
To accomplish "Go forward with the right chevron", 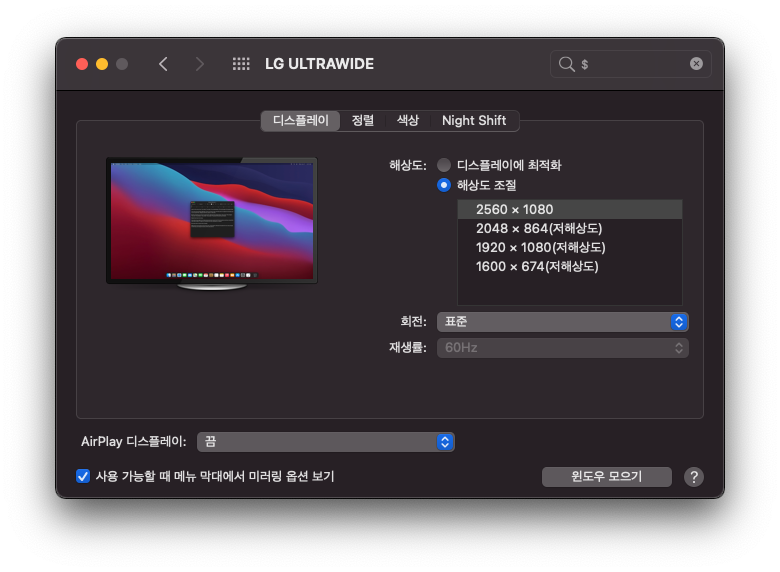I will point(199,64).
